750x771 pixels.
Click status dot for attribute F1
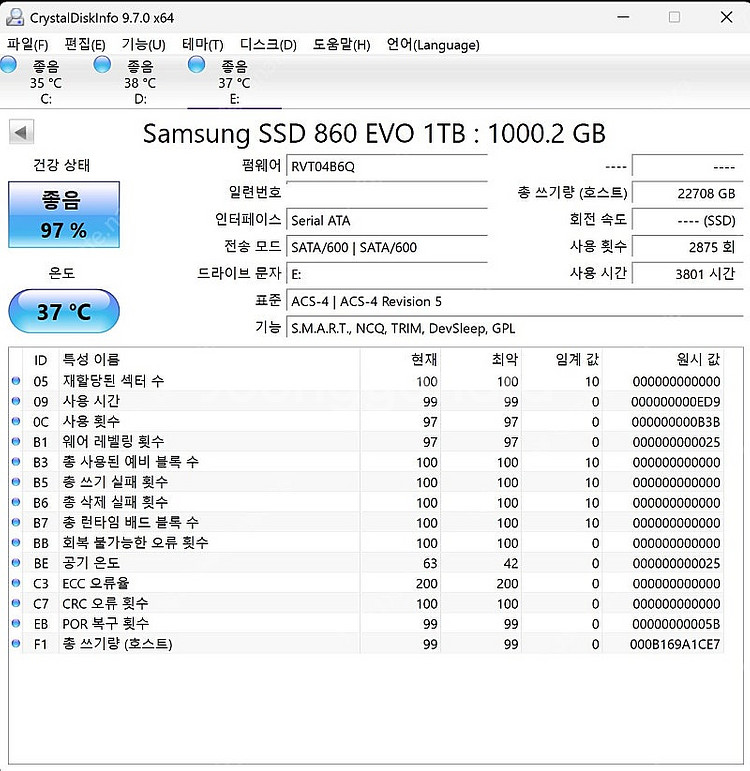16,644
